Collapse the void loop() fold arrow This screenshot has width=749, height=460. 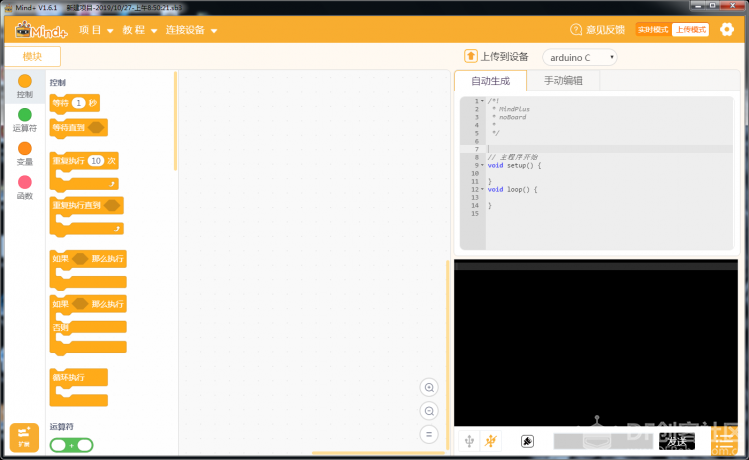pyautogui.click(x=482, y=190)
